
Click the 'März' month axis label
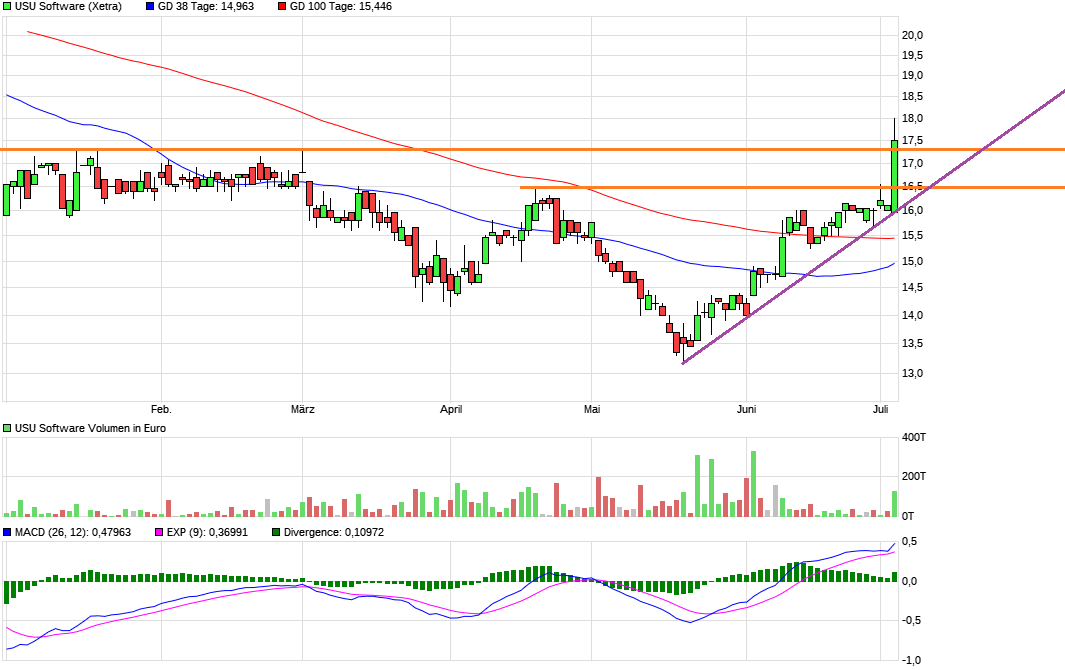coord(302,409)
